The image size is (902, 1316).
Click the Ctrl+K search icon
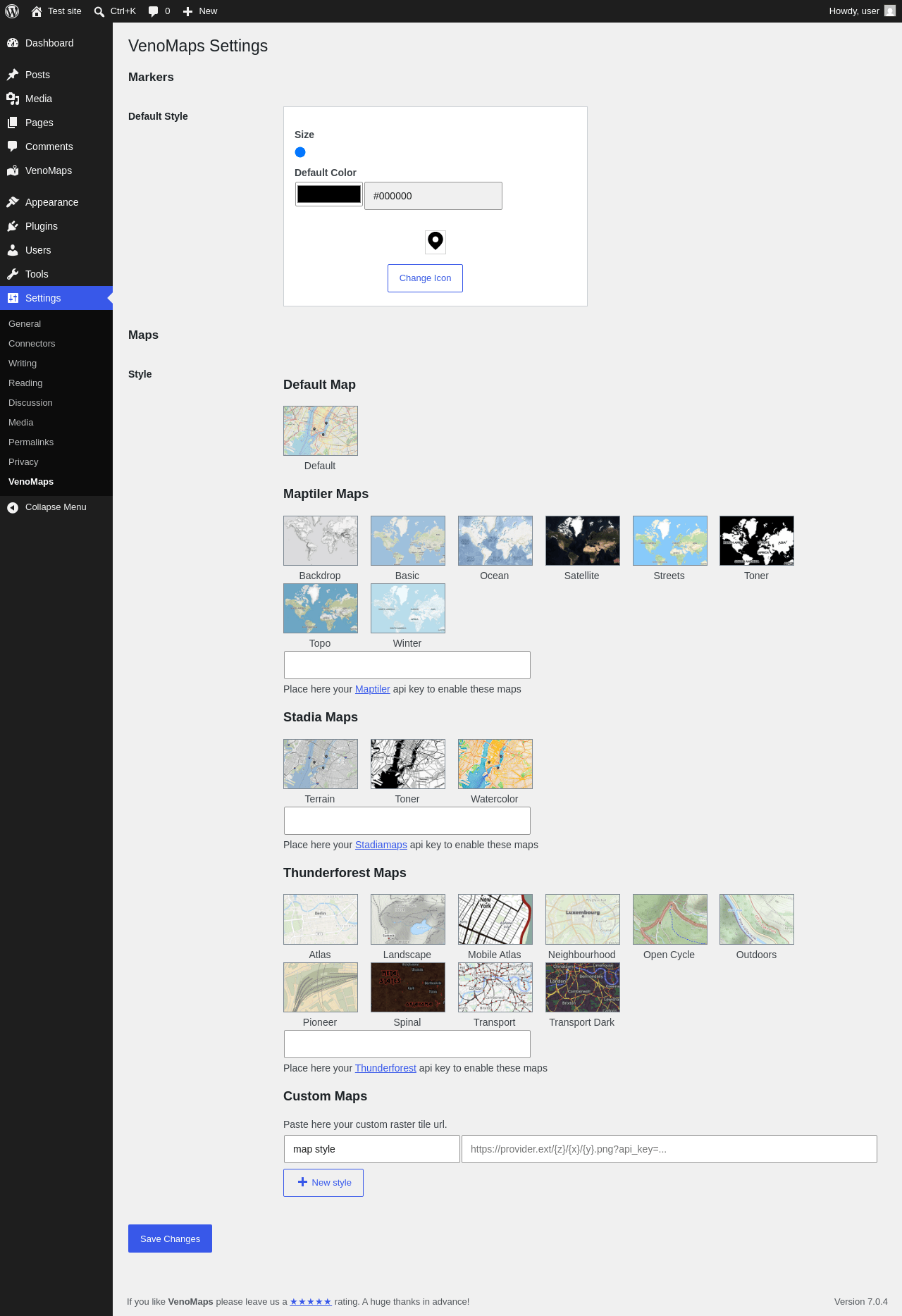(99, 11)
